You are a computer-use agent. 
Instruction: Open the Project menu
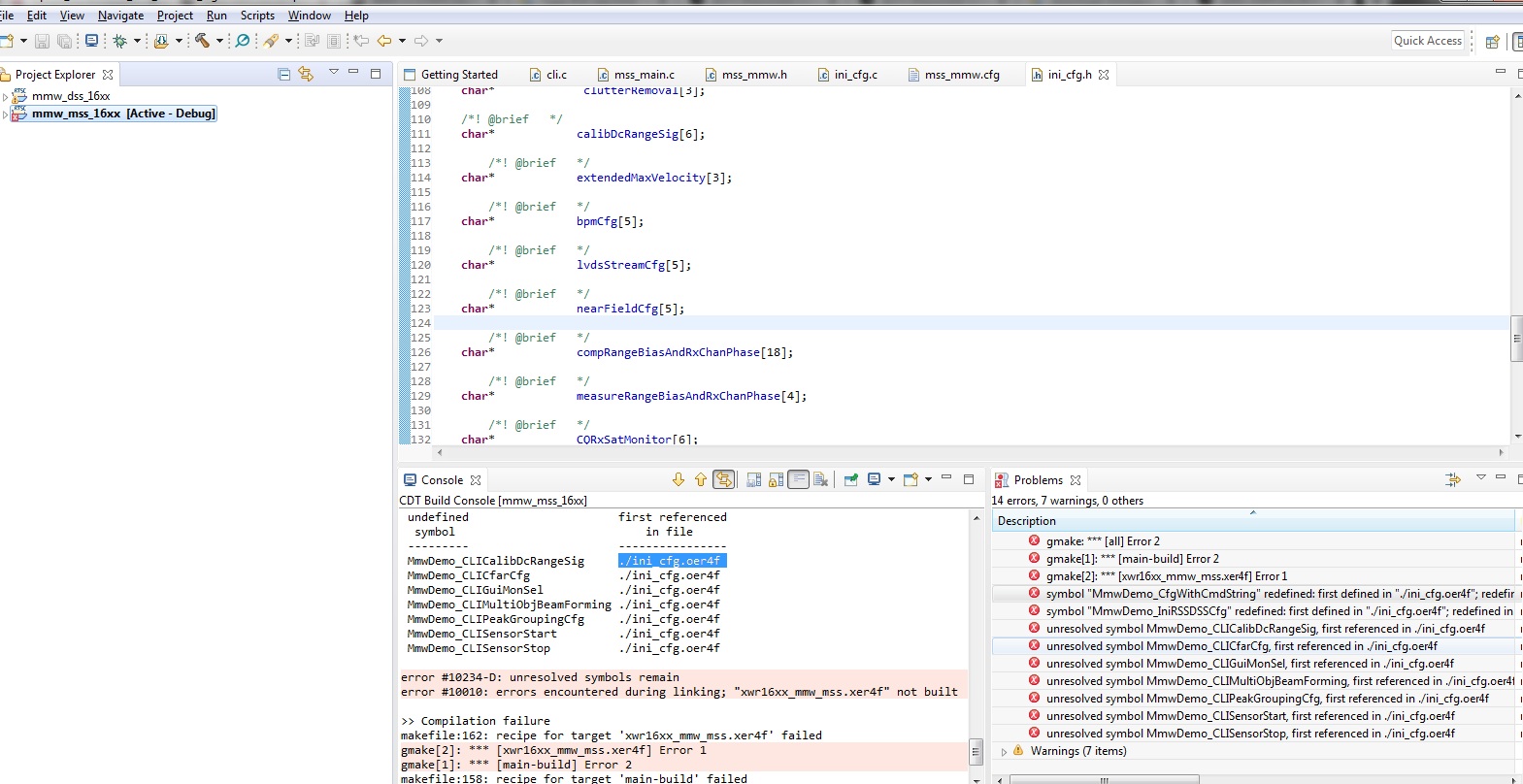point(175,16)
